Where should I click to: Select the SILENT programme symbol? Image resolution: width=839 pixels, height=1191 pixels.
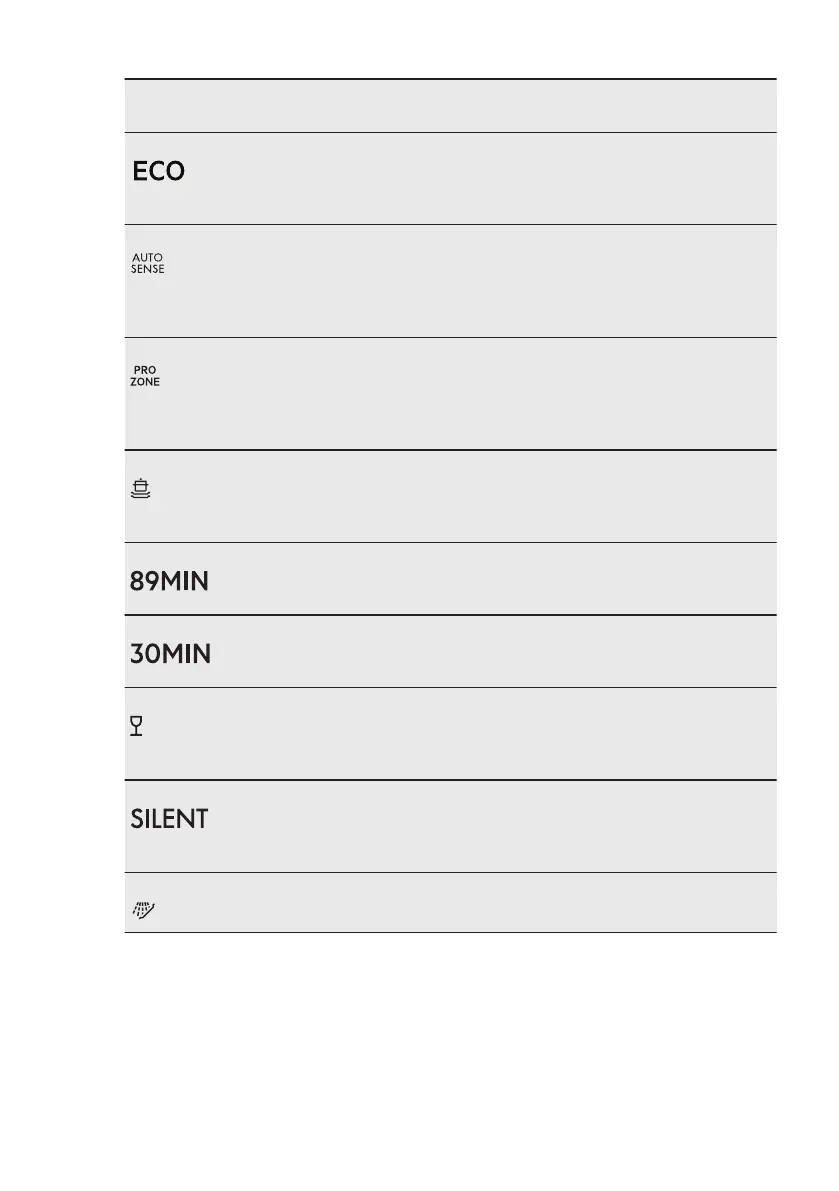pos(169,819)
